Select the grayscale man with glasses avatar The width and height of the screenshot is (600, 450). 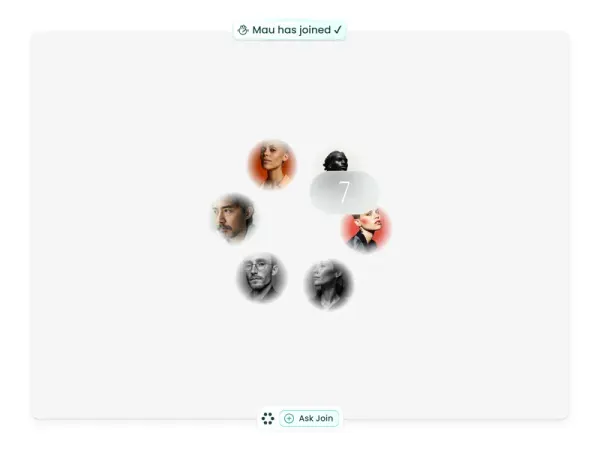coord(261,277)
